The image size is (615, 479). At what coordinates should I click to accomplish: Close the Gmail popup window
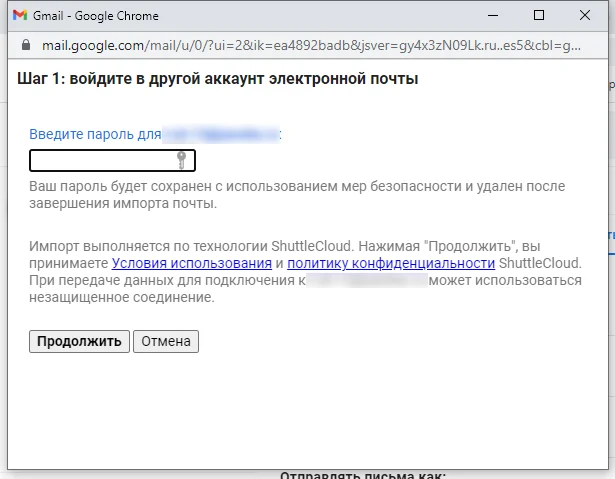click(x=585, y=15)
